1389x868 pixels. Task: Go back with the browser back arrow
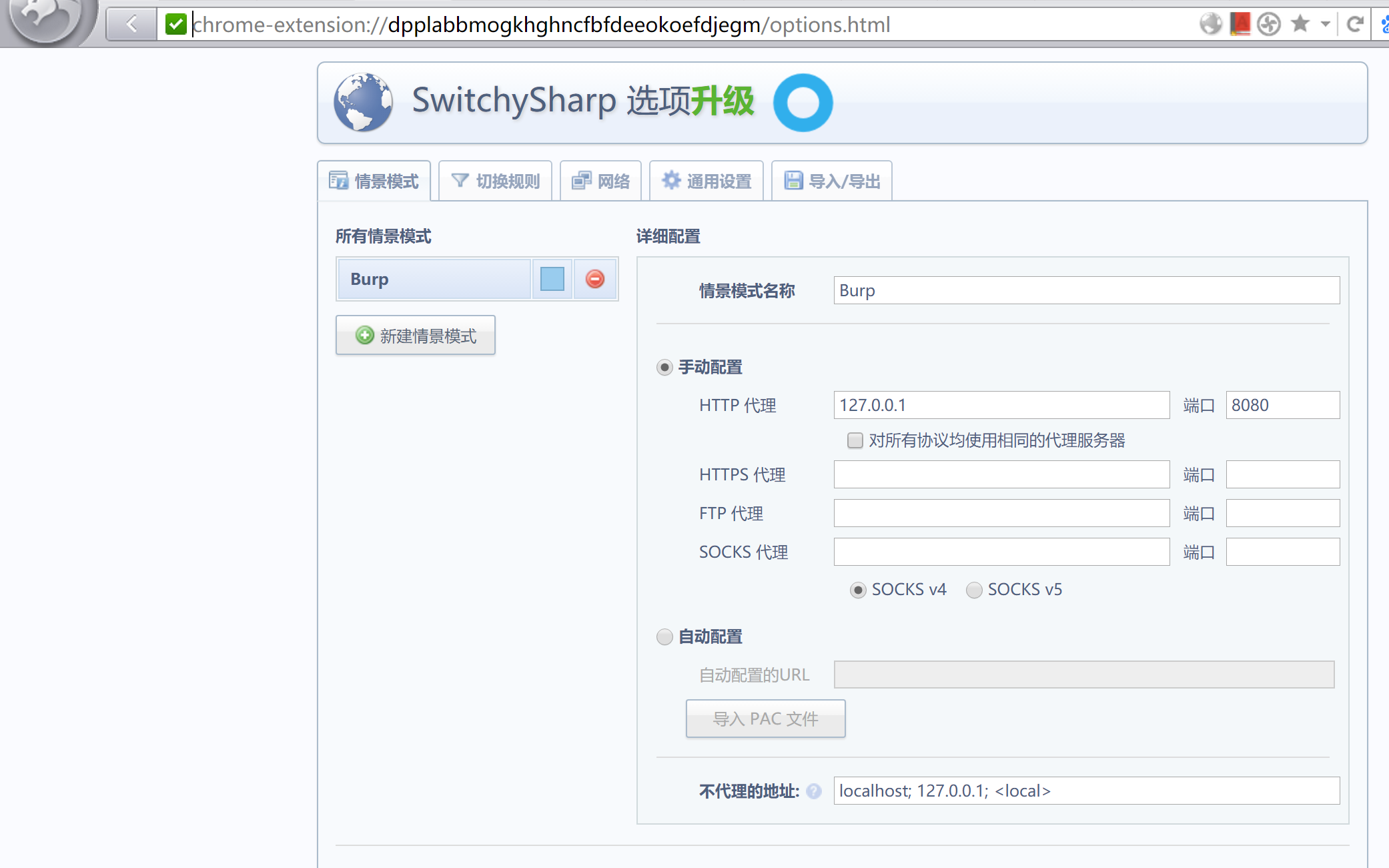pos(131,24)
